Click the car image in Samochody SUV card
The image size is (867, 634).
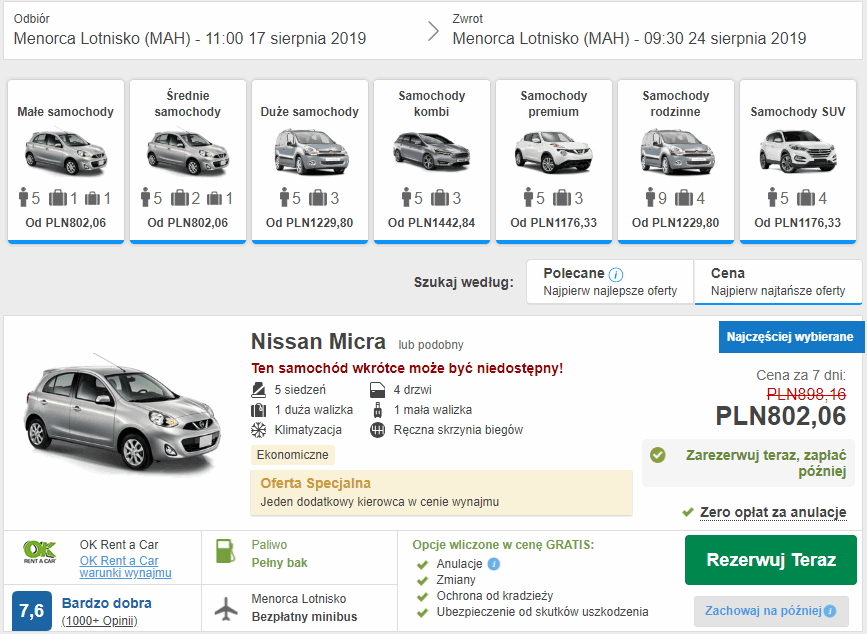(x=798, y=152)
